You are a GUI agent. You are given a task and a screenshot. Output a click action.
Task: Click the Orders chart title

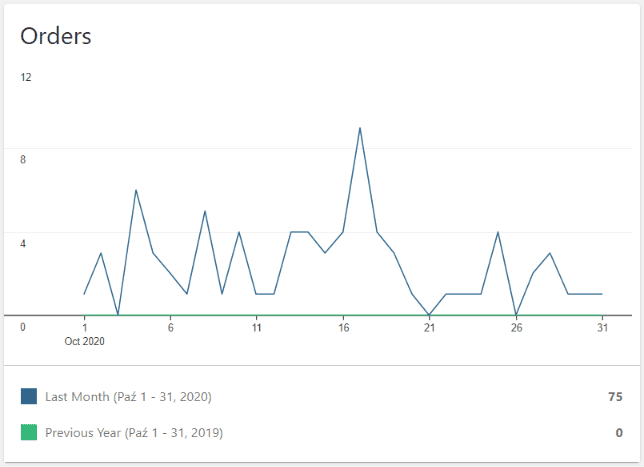click(56, 37)
